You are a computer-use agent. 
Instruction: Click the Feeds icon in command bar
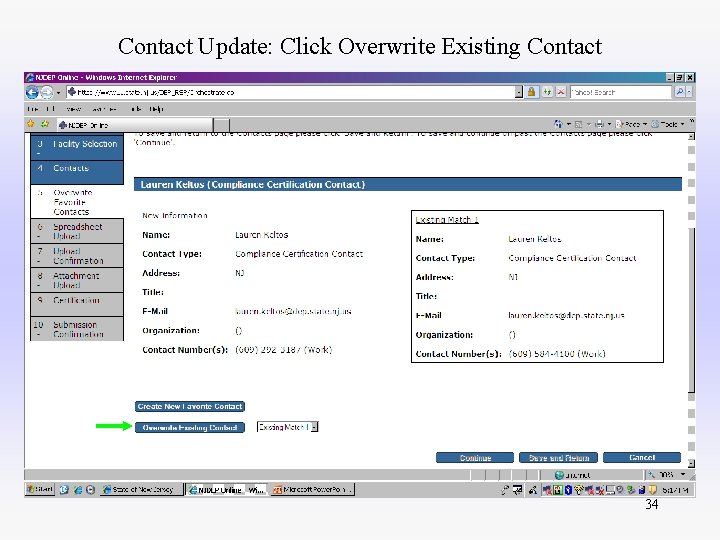tap(579, 124)
